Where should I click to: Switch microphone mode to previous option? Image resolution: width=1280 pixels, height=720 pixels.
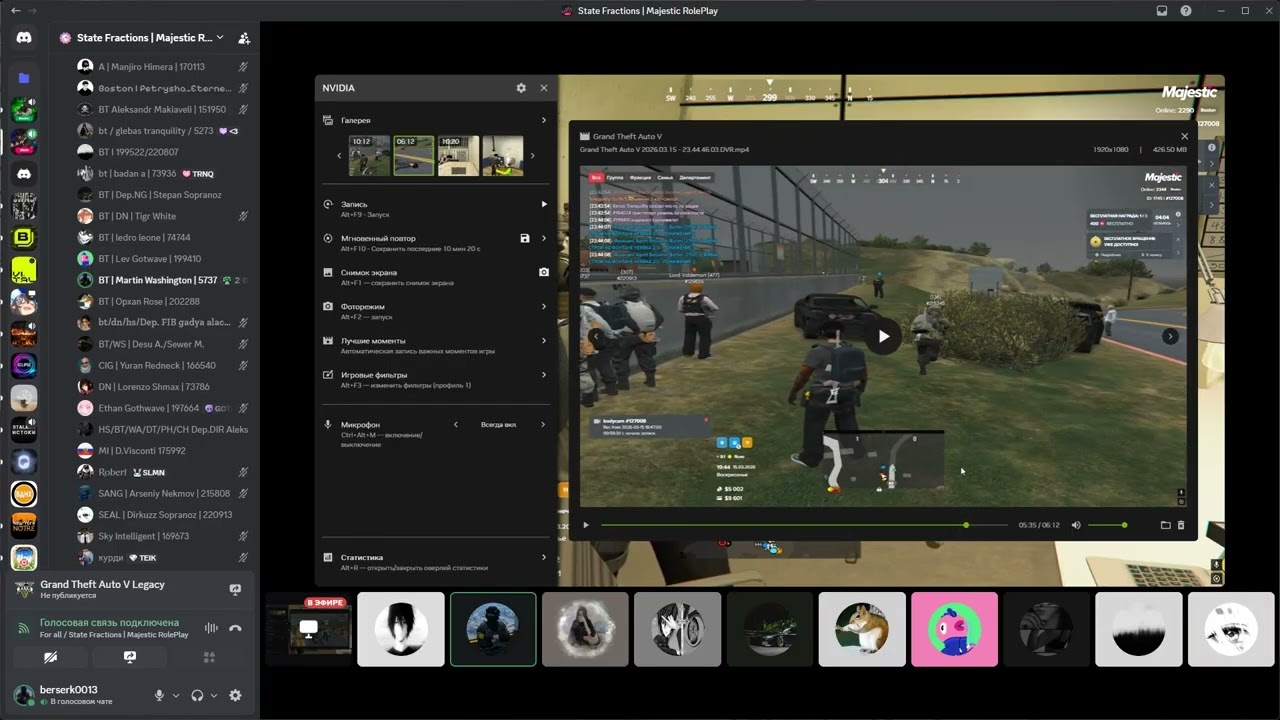pyautogui.click(x=456, y=425)
